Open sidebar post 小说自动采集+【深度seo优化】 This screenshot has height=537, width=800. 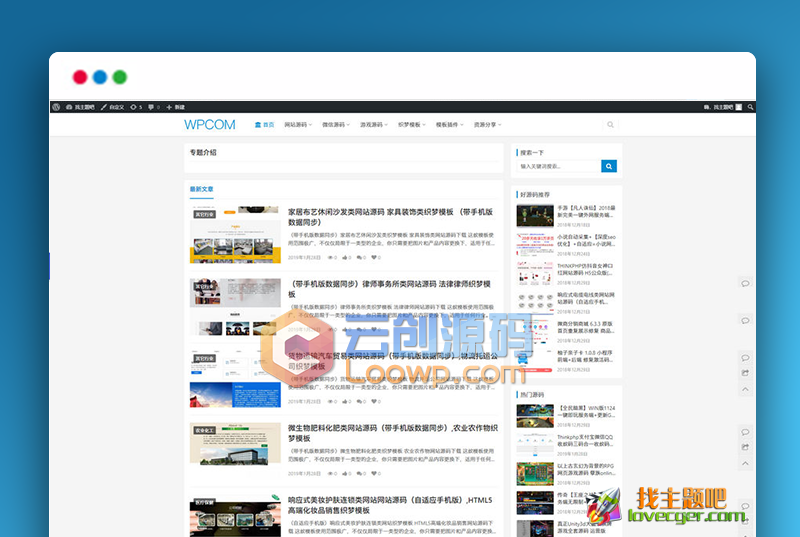pyautogui.click(x=586, y=241)
